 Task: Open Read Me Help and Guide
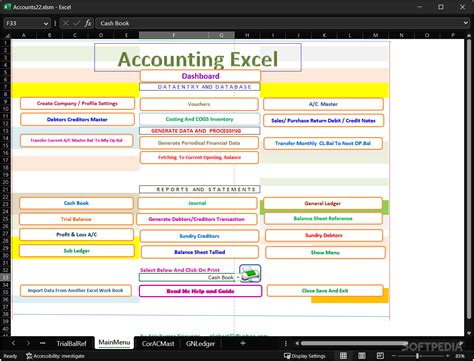(200, 291)
